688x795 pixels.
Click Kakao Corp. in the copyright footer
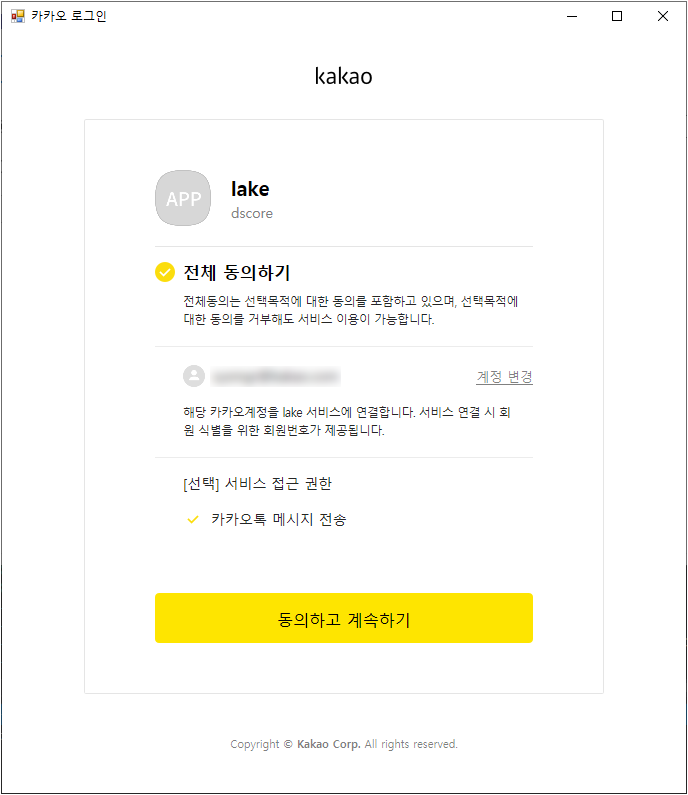329,744
